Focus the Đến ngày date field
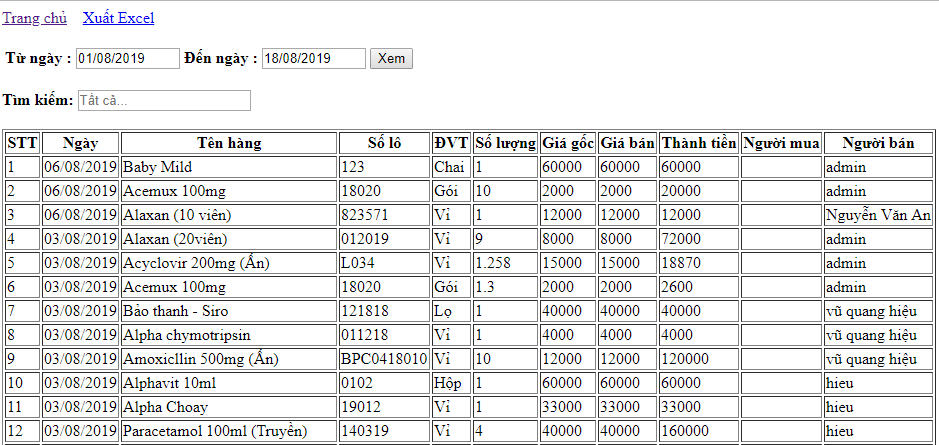This screenshot has height=445, width=939. (314, 59)
